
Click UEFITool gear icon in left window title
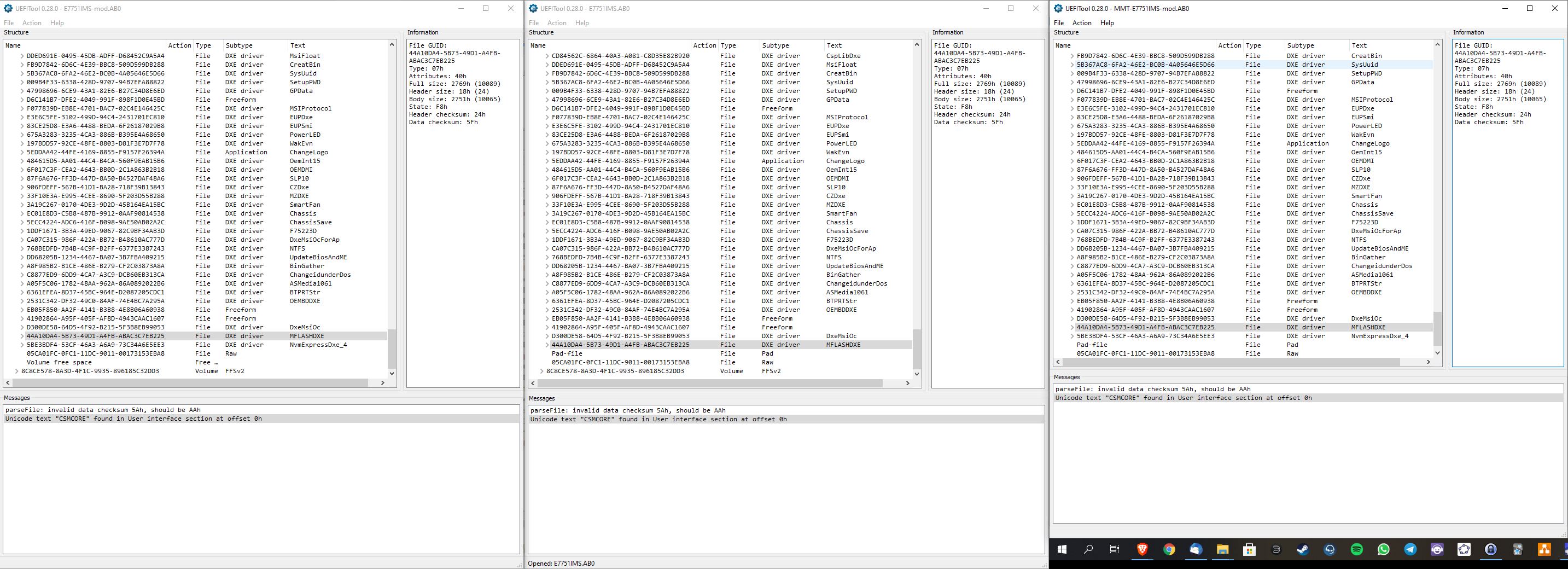click(8, 9)
